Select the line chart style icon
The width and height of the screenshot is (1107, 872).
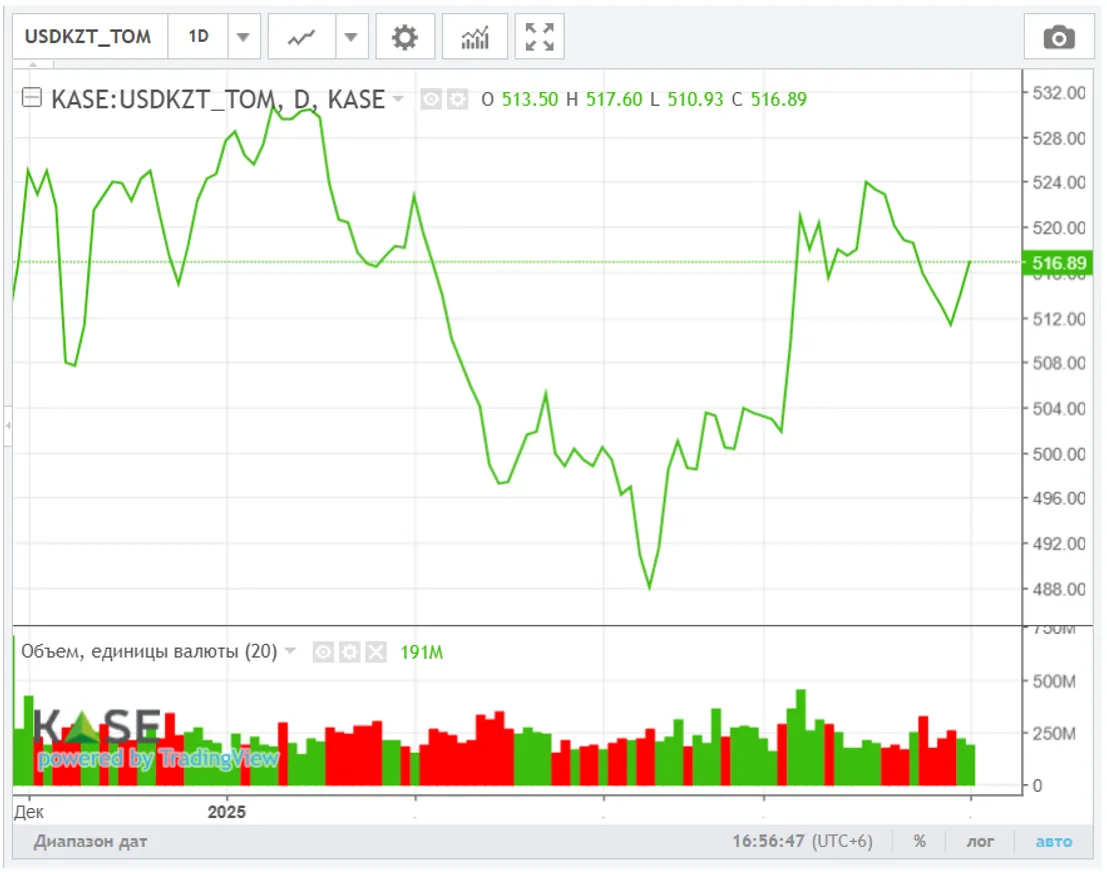click(x=301, y=37)
